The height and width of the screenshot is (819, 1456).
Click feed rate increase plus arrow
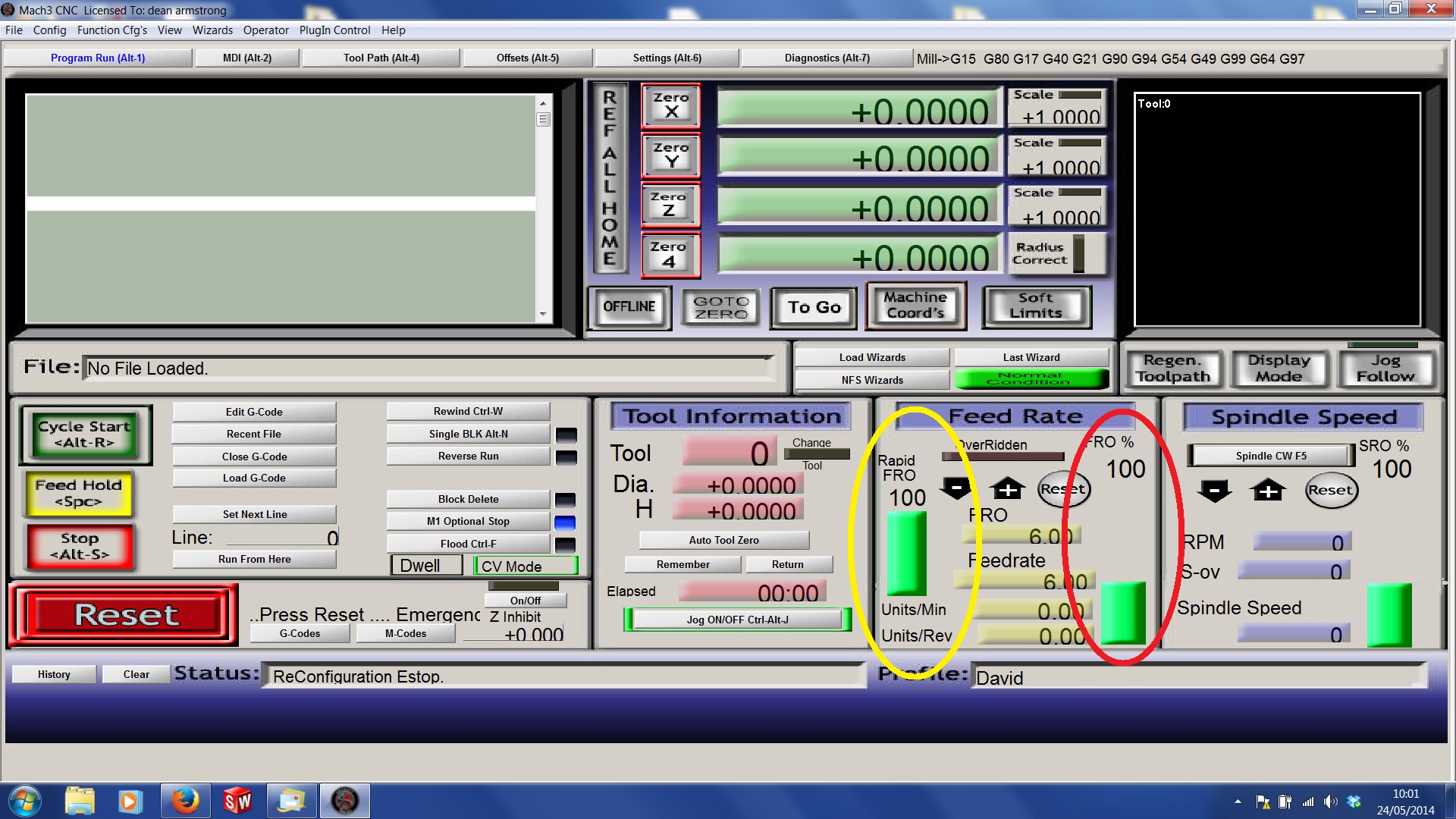pos(1007,489)
